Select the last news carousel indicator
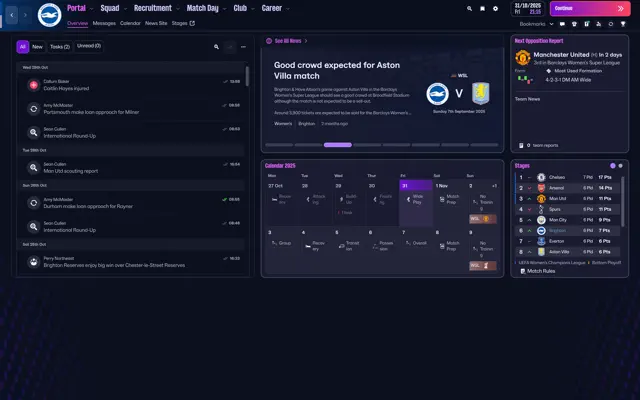The image size is (640, 400). pyautogui.click(x=484, y=145)
